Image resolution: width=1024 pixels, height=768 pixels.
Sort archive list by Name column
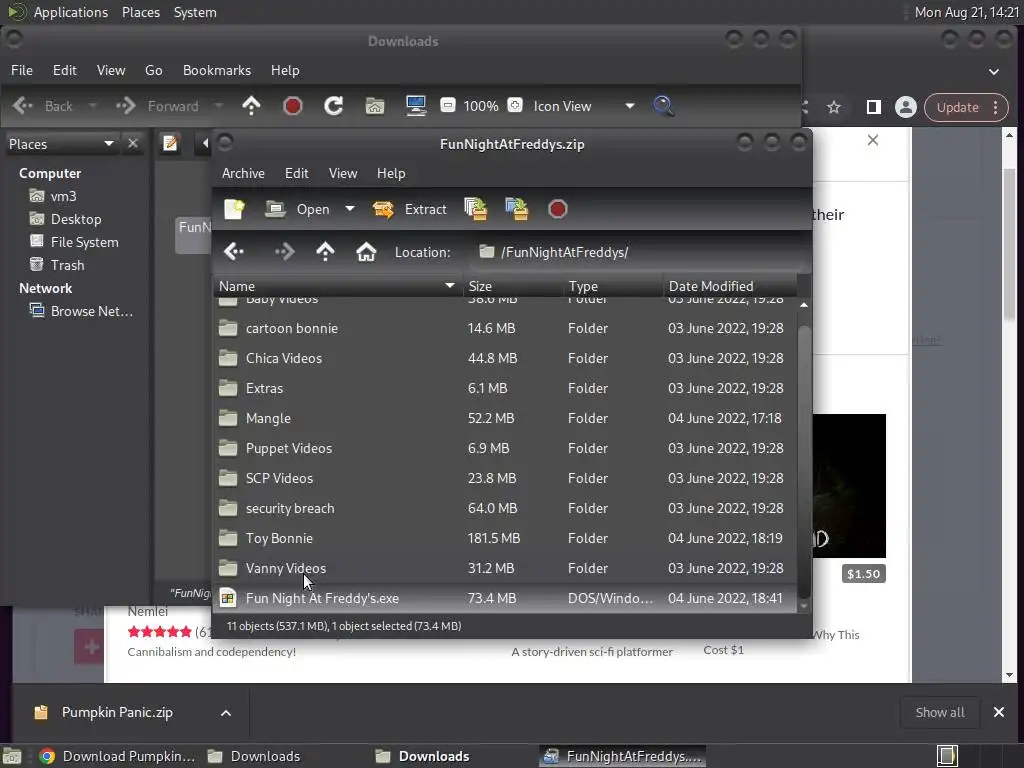click(x=337, y=286)
